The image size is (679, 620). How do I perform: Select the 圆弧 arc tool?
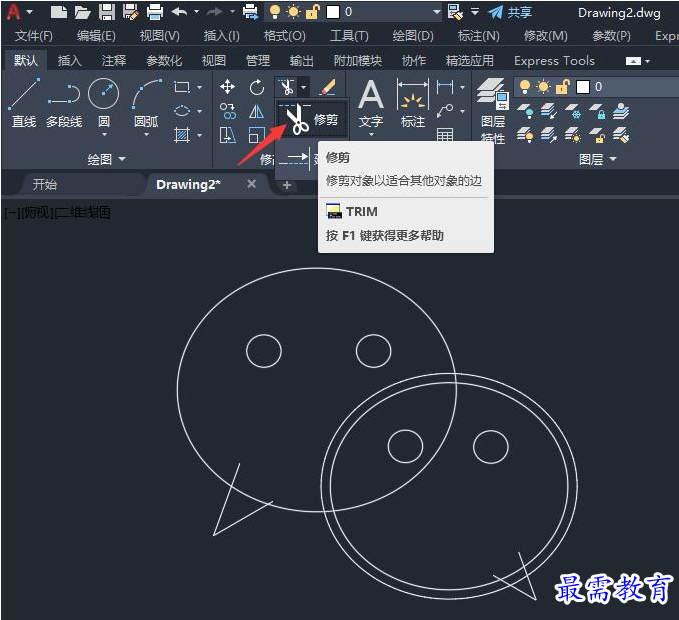147,103
